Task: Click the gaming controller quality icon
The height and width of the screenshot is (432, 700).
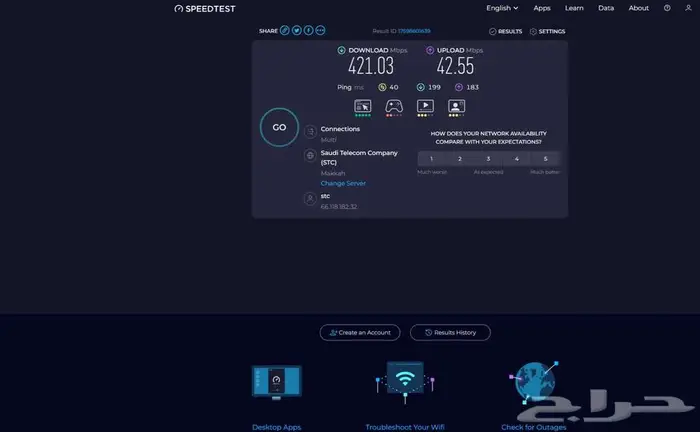Action: click(x=394, y=106)
